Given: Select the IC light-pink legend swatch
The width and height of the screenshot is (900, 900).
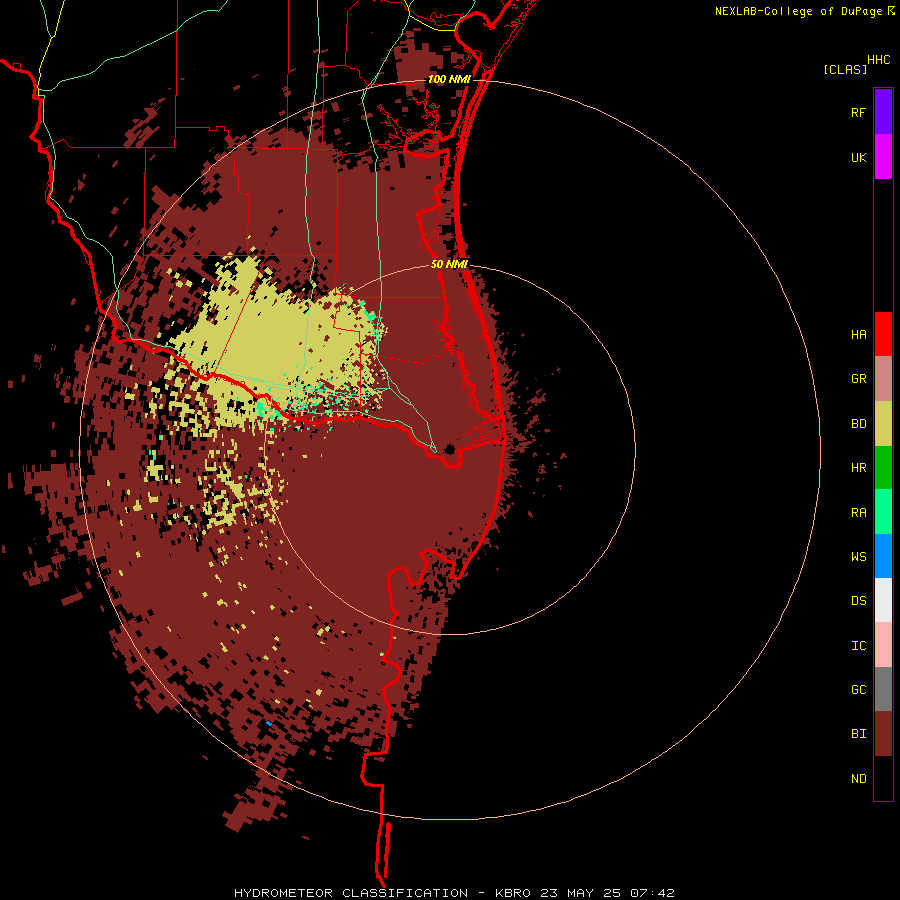Looking at the screenshot, I should pyautogui.click(x=883, y=645).
